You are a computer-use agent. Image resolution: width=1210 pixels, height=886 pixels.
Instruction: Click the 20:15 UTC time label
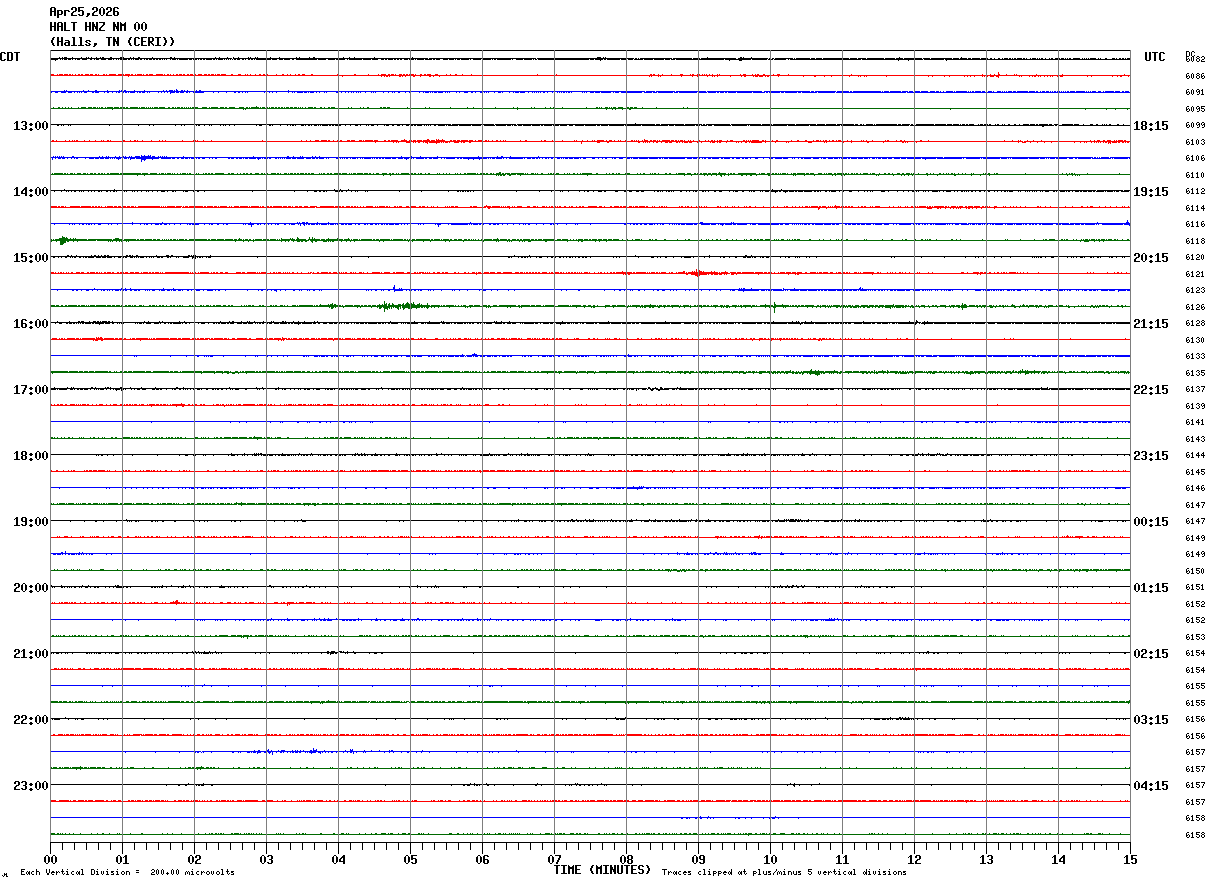pos(1151,258)
